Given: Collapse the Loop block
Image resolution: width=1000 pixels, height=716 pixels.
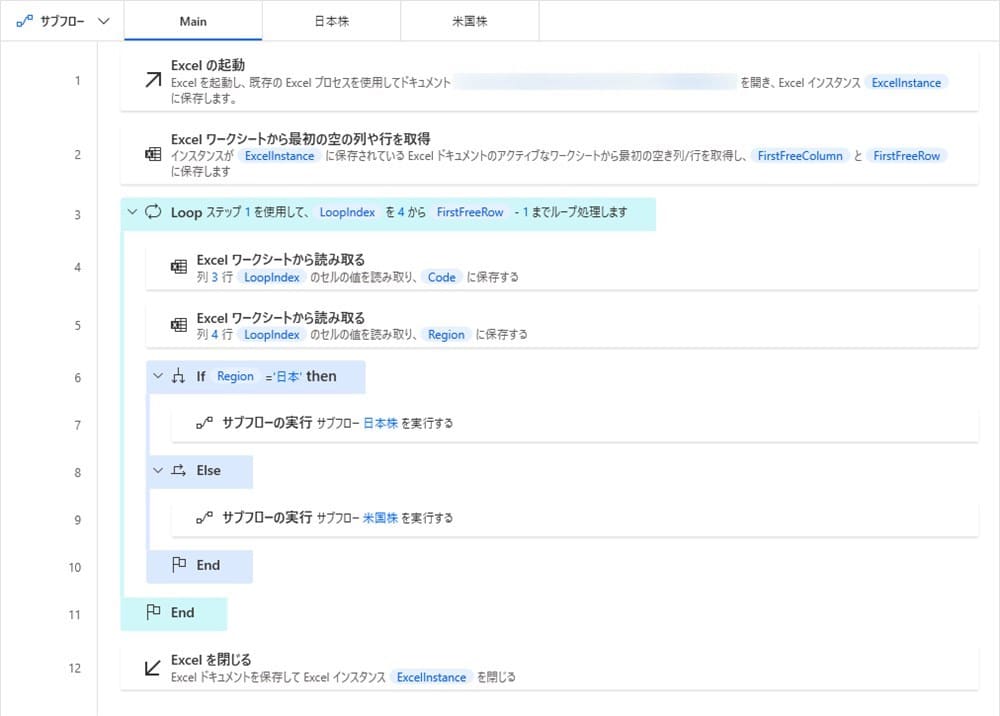Looking at the screenshot, I should pyautogui.click(x=132, y=212).
